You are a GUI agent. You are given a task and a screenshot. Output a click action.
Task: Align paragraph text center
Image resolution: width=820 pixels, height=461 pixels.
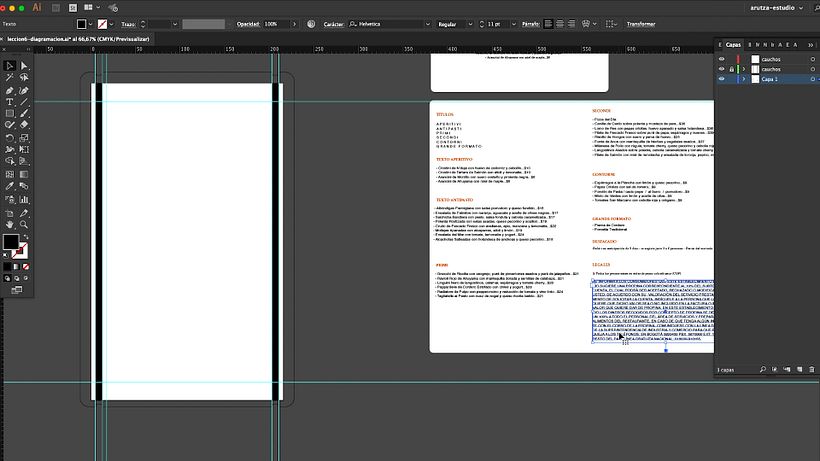click(560, 24)
